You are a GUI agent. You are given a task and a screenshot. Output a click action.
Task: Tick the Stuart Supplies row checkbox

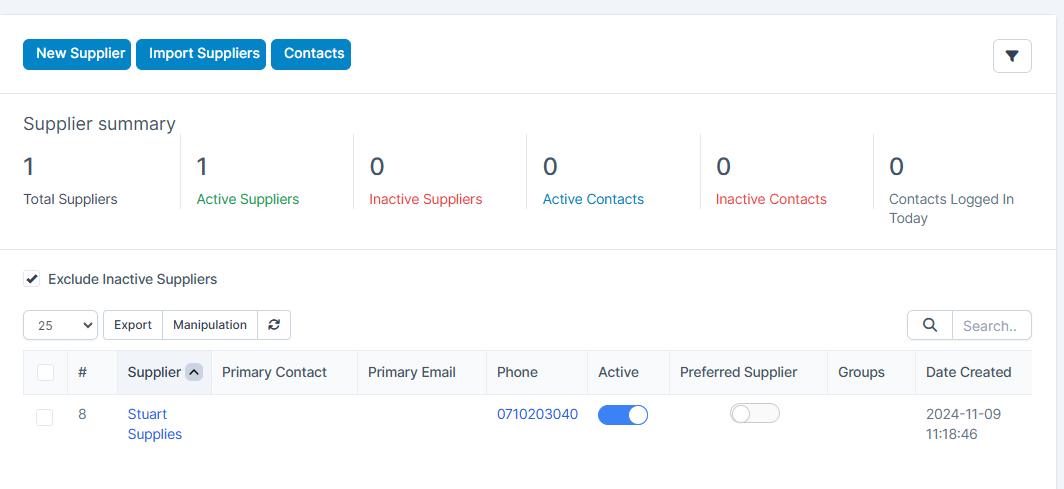pos(45,417)
